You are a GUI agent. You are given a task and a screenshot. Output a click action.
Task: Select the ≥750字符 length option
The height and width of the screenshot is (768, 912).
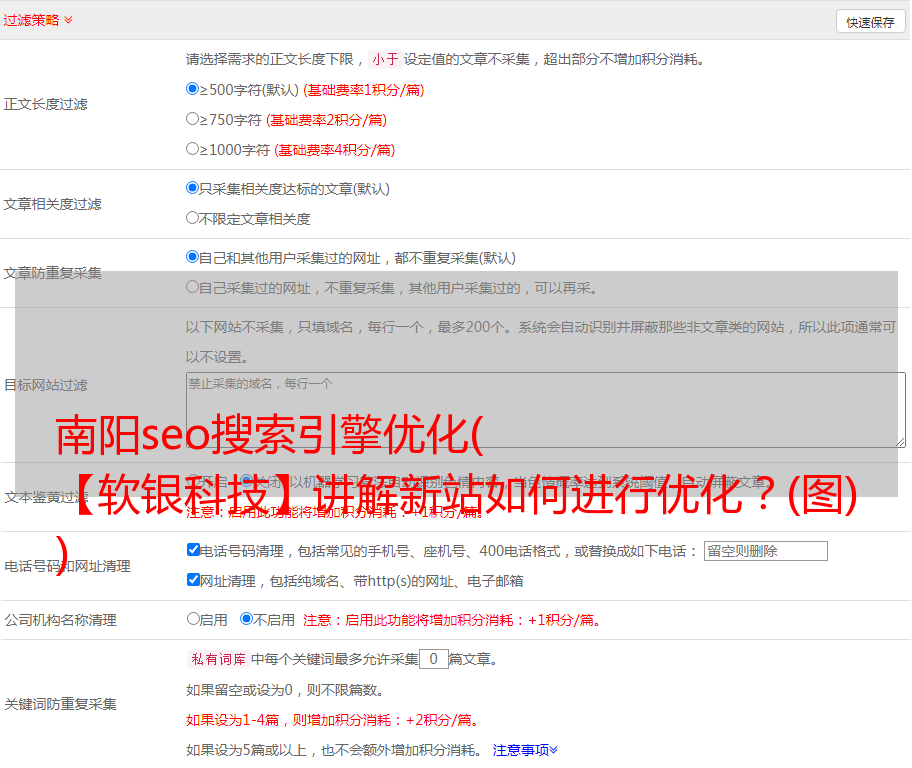(x=193, y=119)
